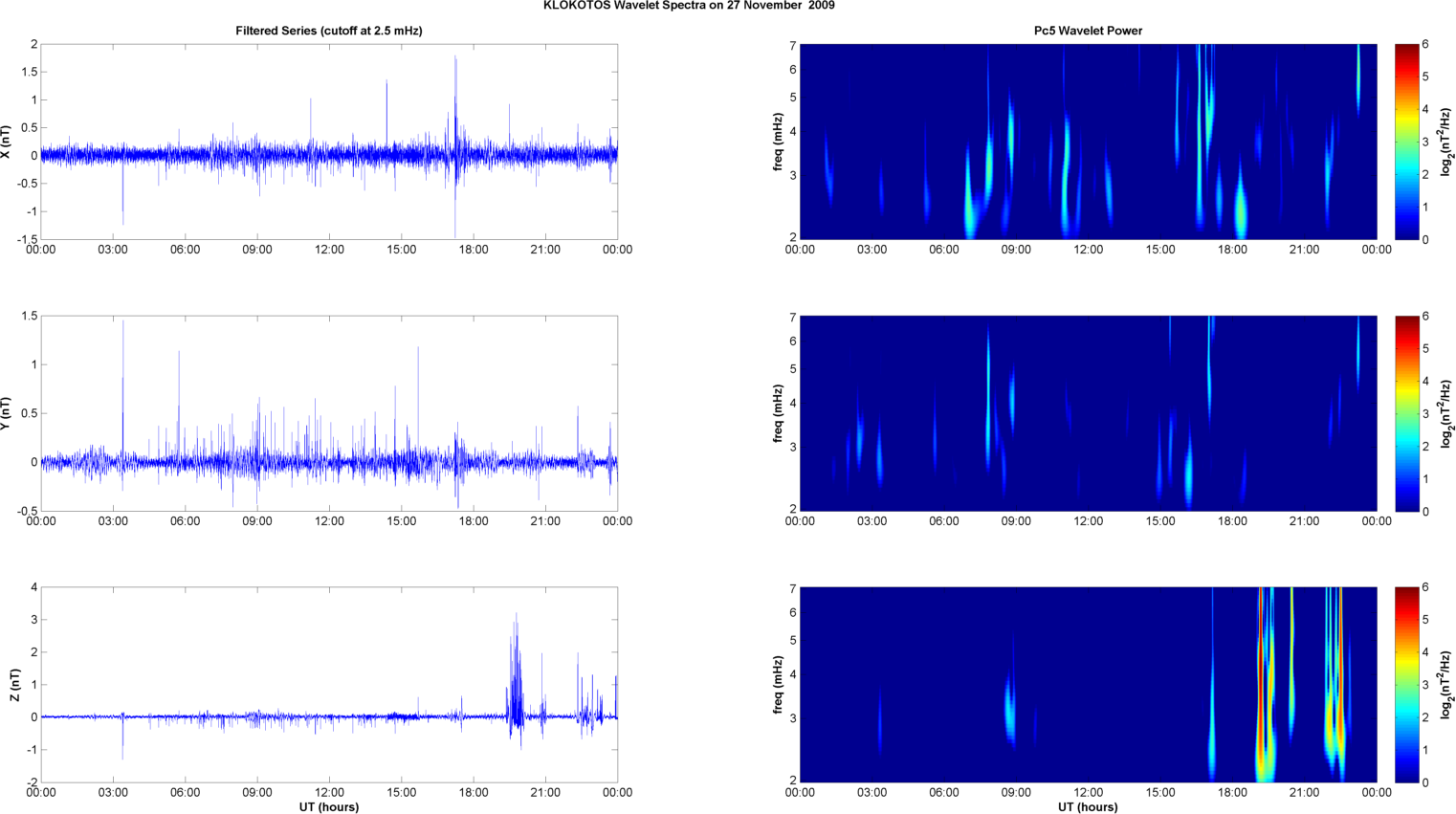
Task: Click the KLOKOTOS Wavelet Spectra main title
Action: click(x=689, y=6)
